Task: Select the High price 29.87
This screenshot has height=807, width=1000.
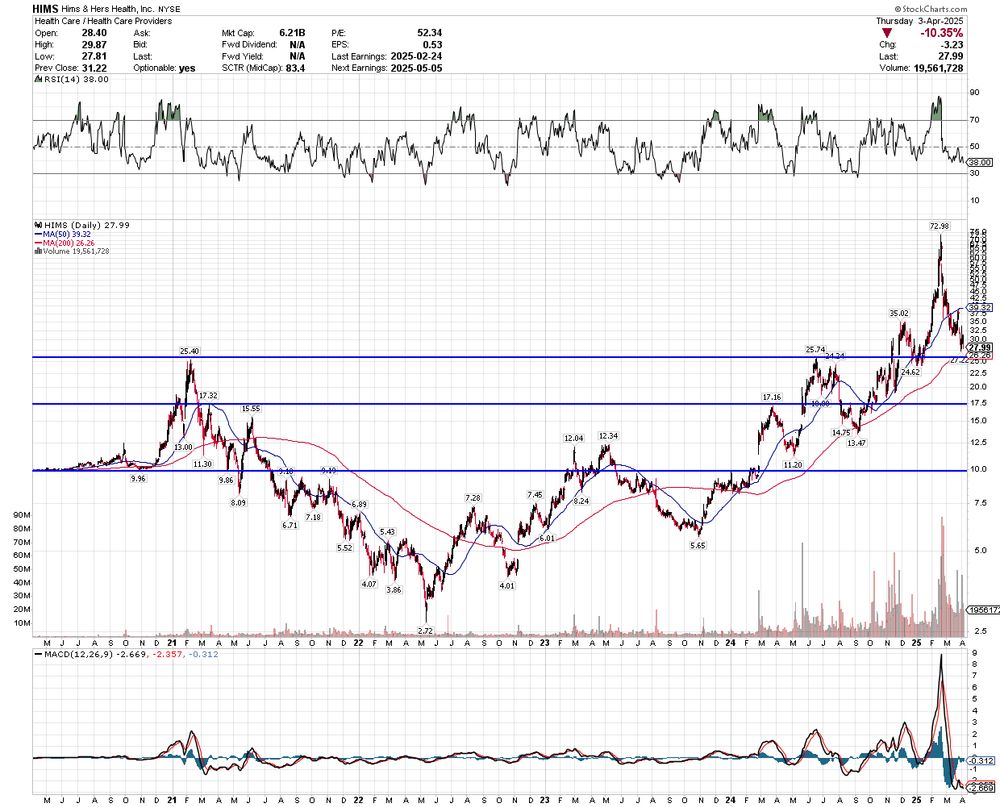Action: click(94, 45)
